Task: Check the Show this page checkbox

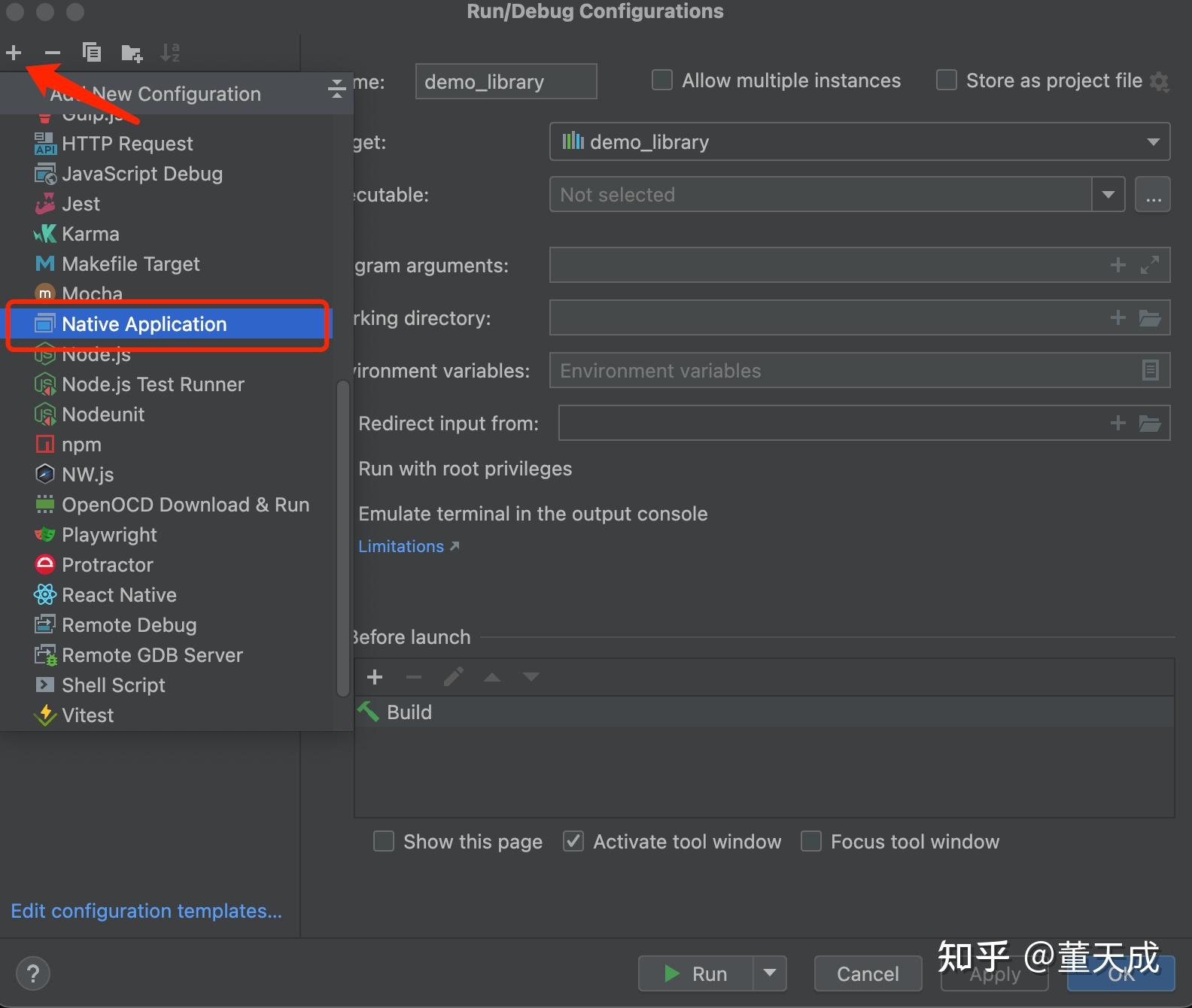Action: click(x=384, y=841)
